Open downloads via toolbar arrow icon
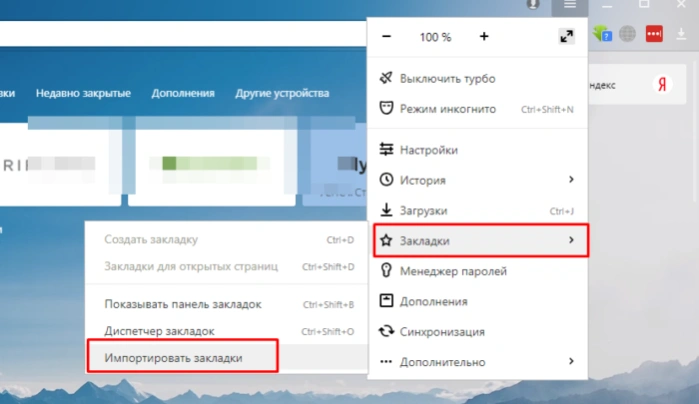The image size is (699, 404). pyautogui.click(x=681, y=34)
